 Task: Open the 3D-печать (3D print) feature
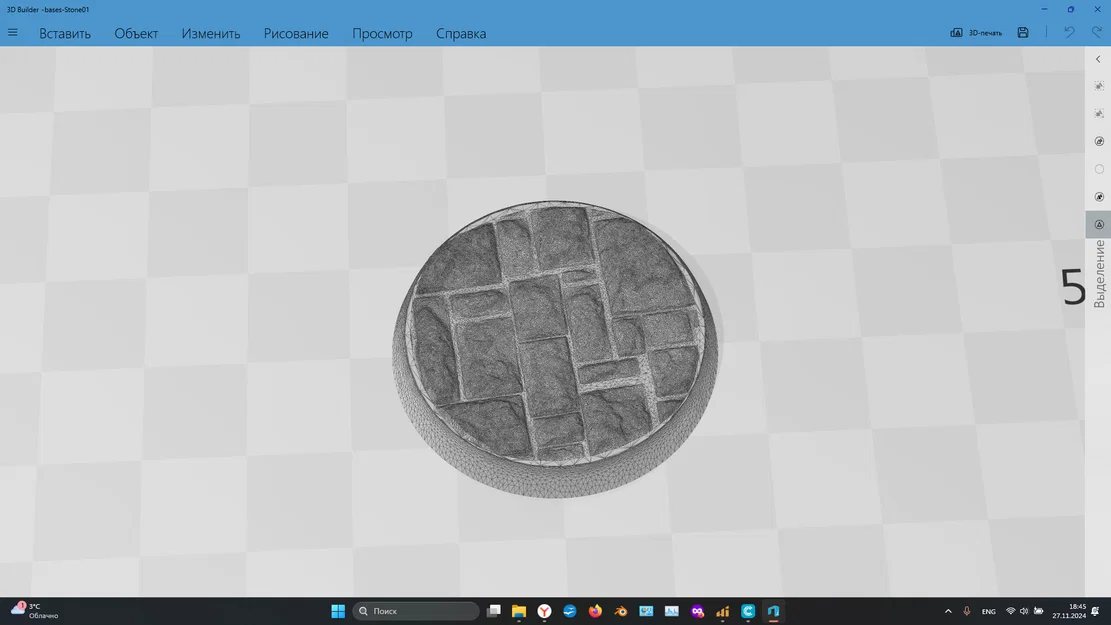[x=978, y=32]
